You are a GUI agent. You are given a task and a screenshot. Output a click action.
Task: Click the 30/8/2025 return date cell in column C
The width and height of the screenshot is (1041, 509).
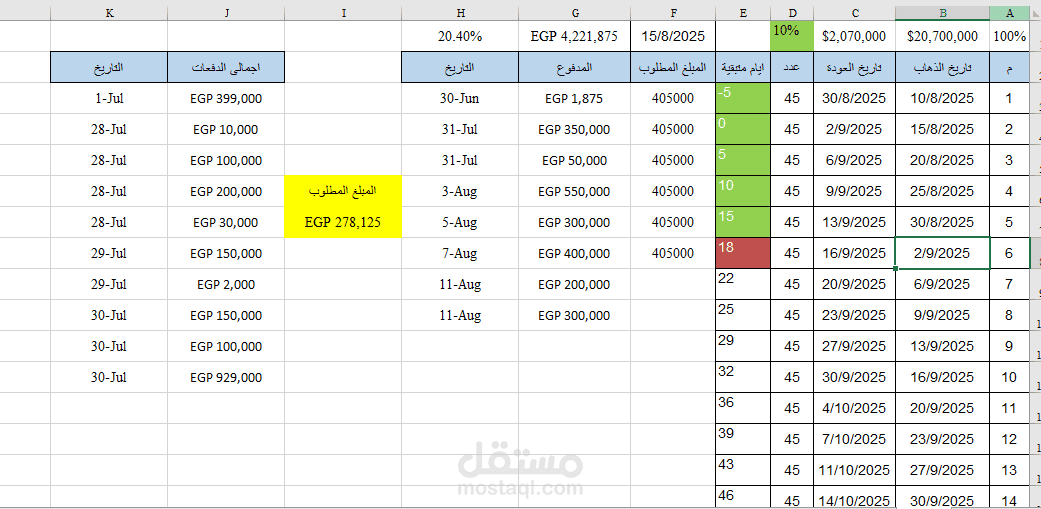pos(854,98)
